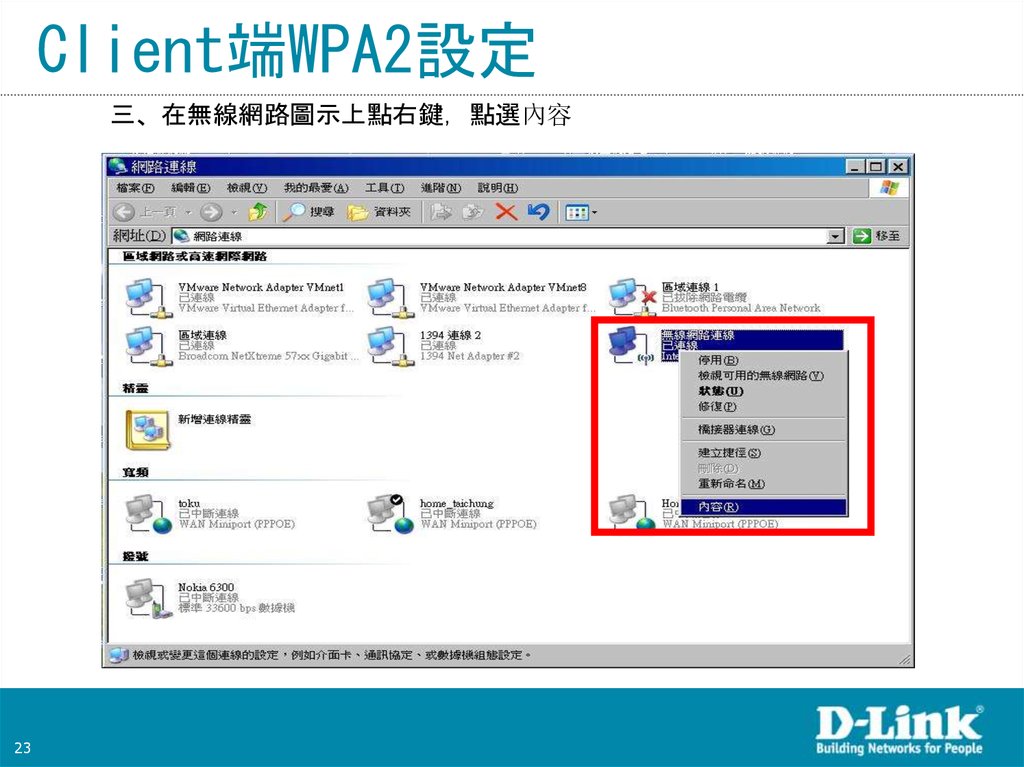
Task: Click the Move To toolbar icon
Action: pyautogui.click(x=441, y=212)
